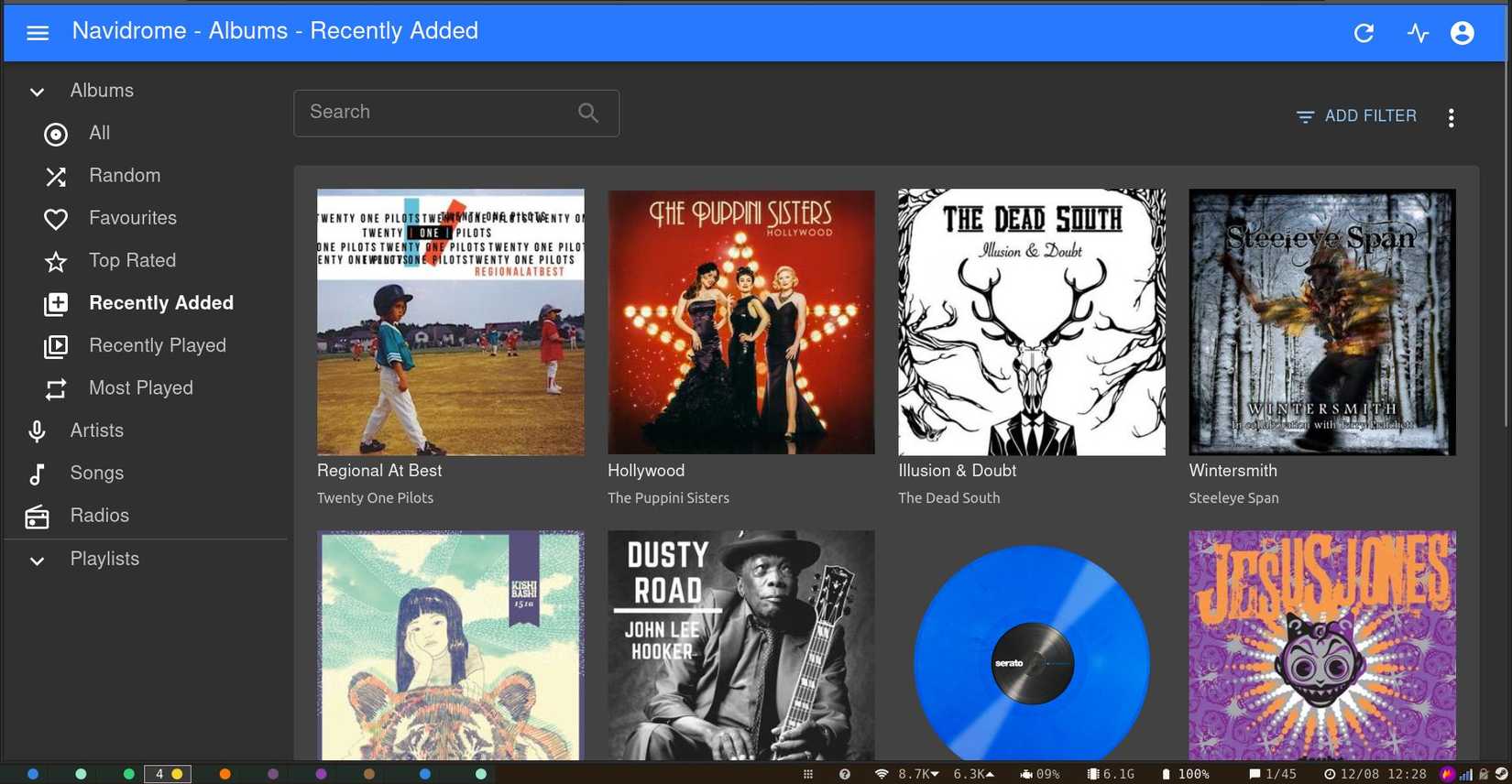The height and width of the screenshot is (784, 1512).
Task: Go to the Artists page
Action: 97,430
